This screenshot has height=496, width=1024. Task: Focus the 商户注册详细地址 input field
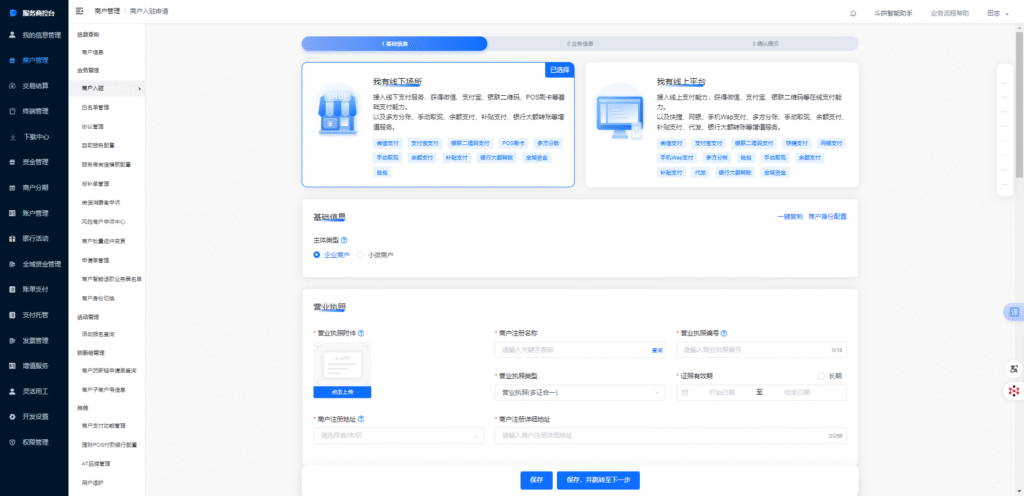(x=671, y=435)
